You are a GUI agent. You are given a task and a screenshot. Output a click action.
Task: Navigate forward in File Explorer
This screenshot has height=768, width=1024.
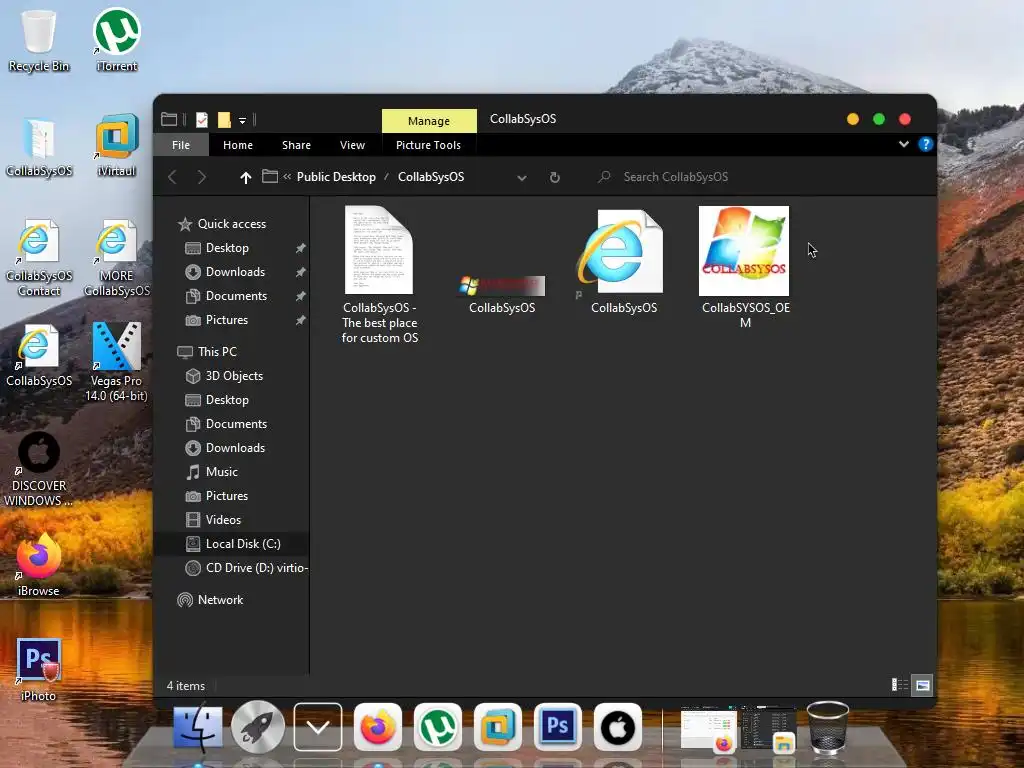click(x=202, y=177)
